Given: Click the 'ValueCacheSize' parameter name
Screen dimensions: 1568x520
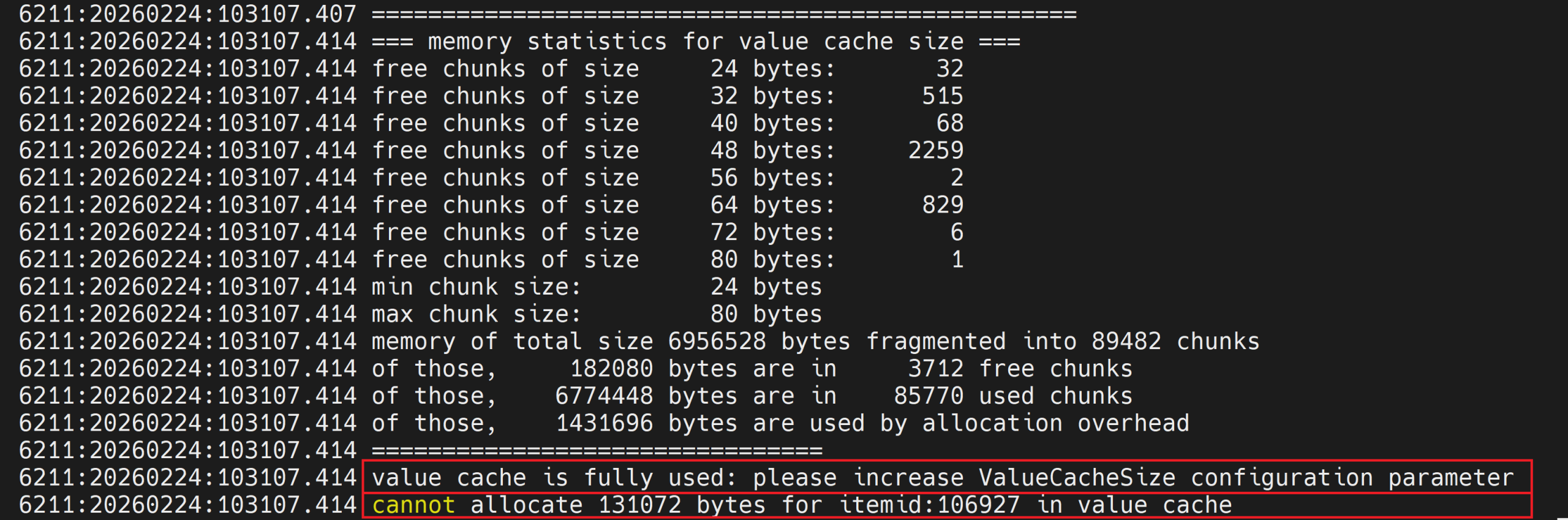Looking at the screenshot, I should point(1077,478).
